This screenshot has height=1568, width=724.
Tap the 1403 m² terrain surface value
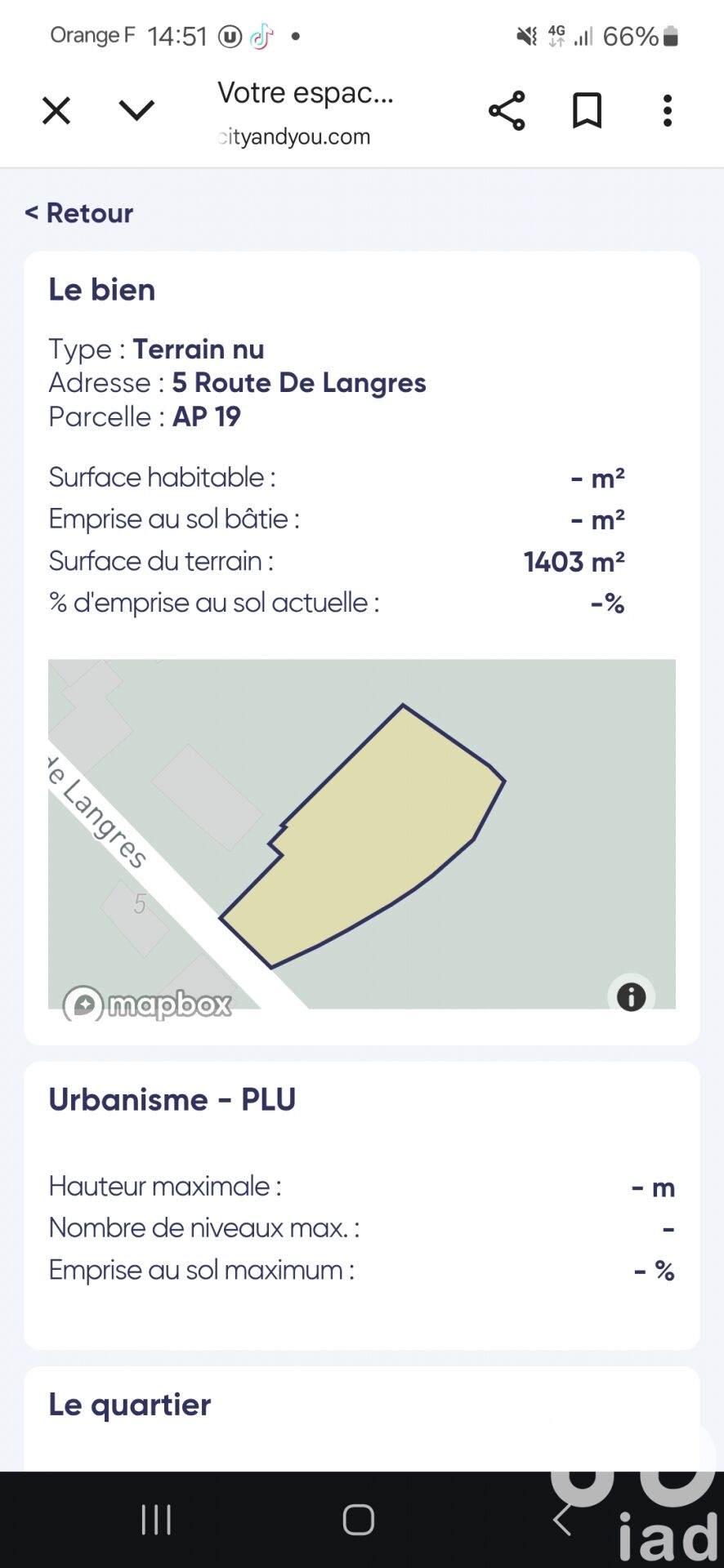pos(574,562)
